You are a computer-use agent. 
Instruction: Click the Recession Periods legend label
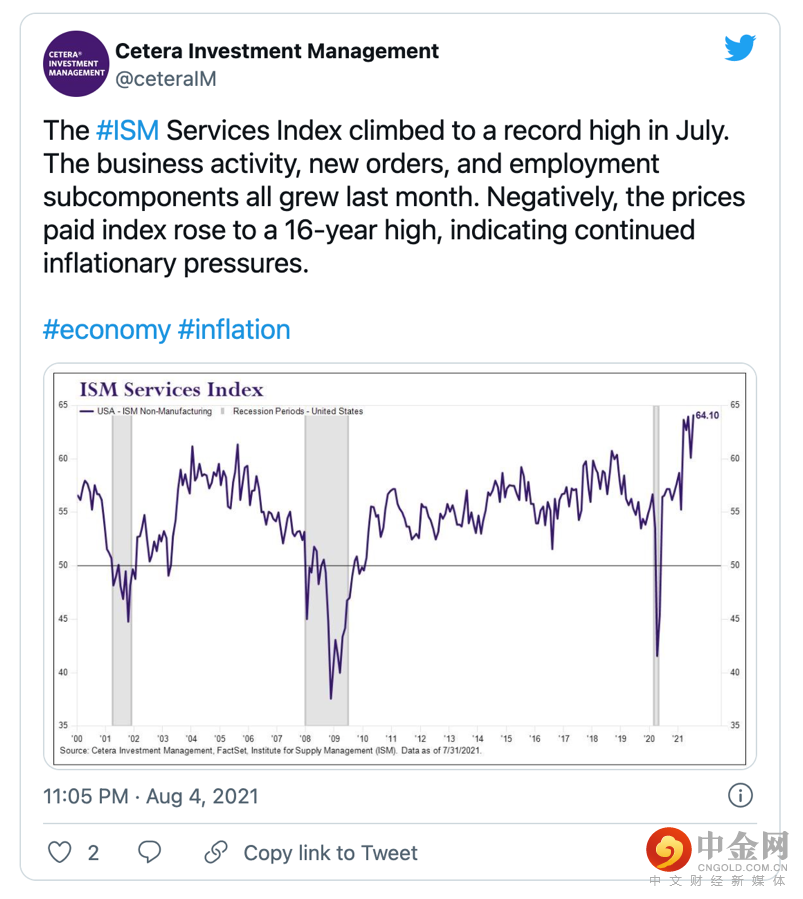tap(298, 411)
